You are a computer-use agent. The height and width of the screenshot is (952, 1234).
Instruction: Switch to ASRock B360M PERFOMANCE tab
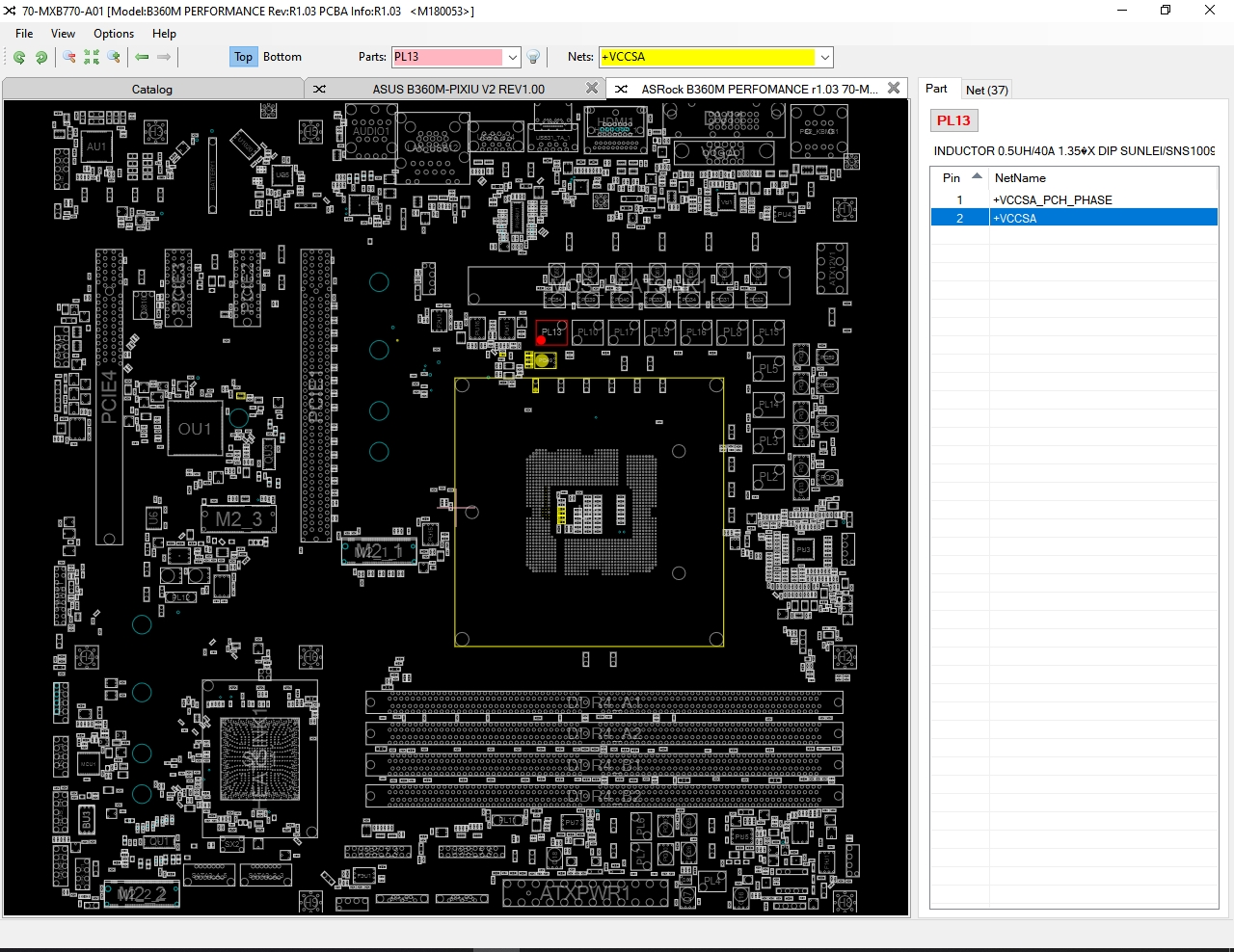760,89
